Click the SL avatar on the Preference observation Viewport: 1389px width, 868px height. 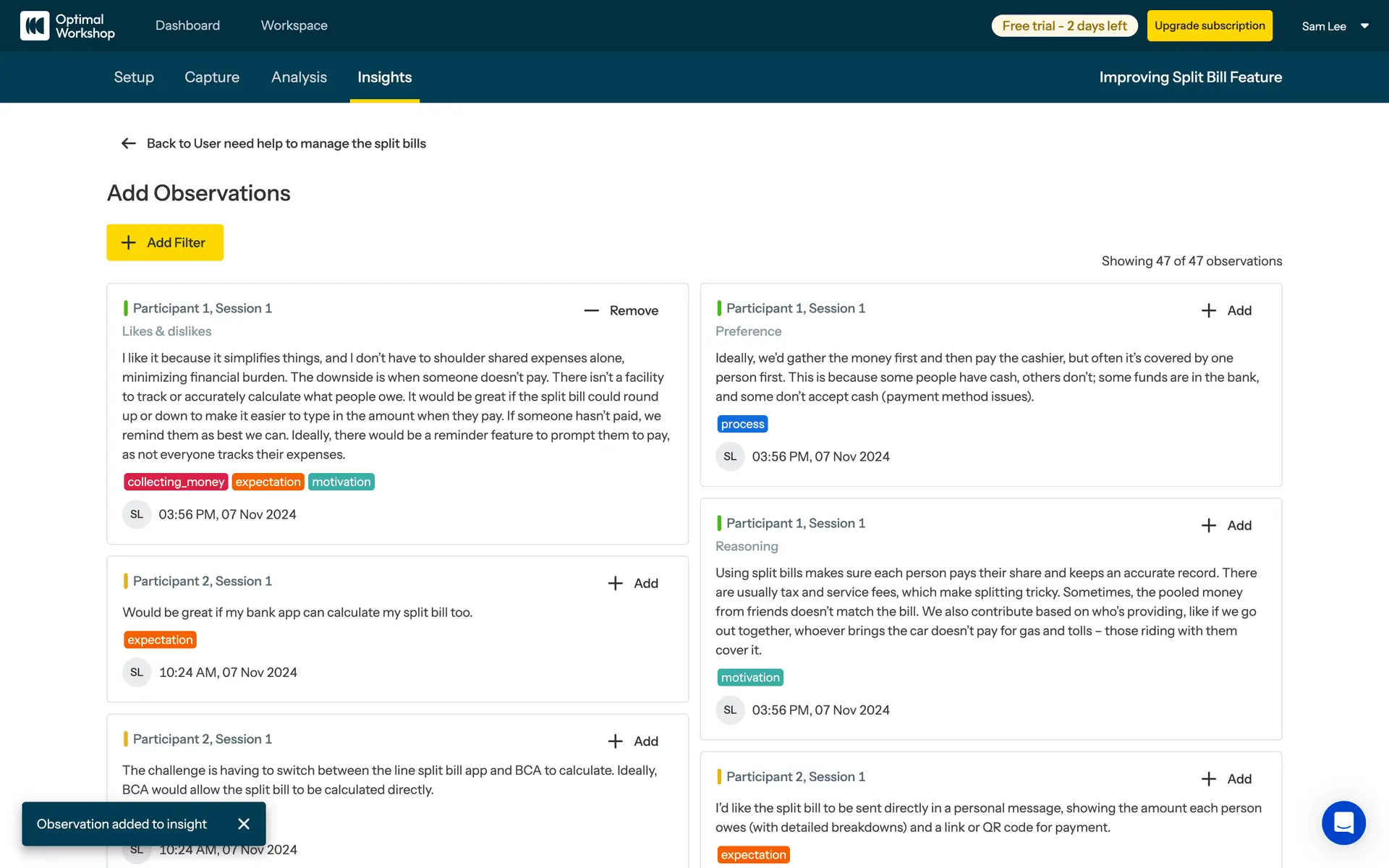click(x=730, y=456)
